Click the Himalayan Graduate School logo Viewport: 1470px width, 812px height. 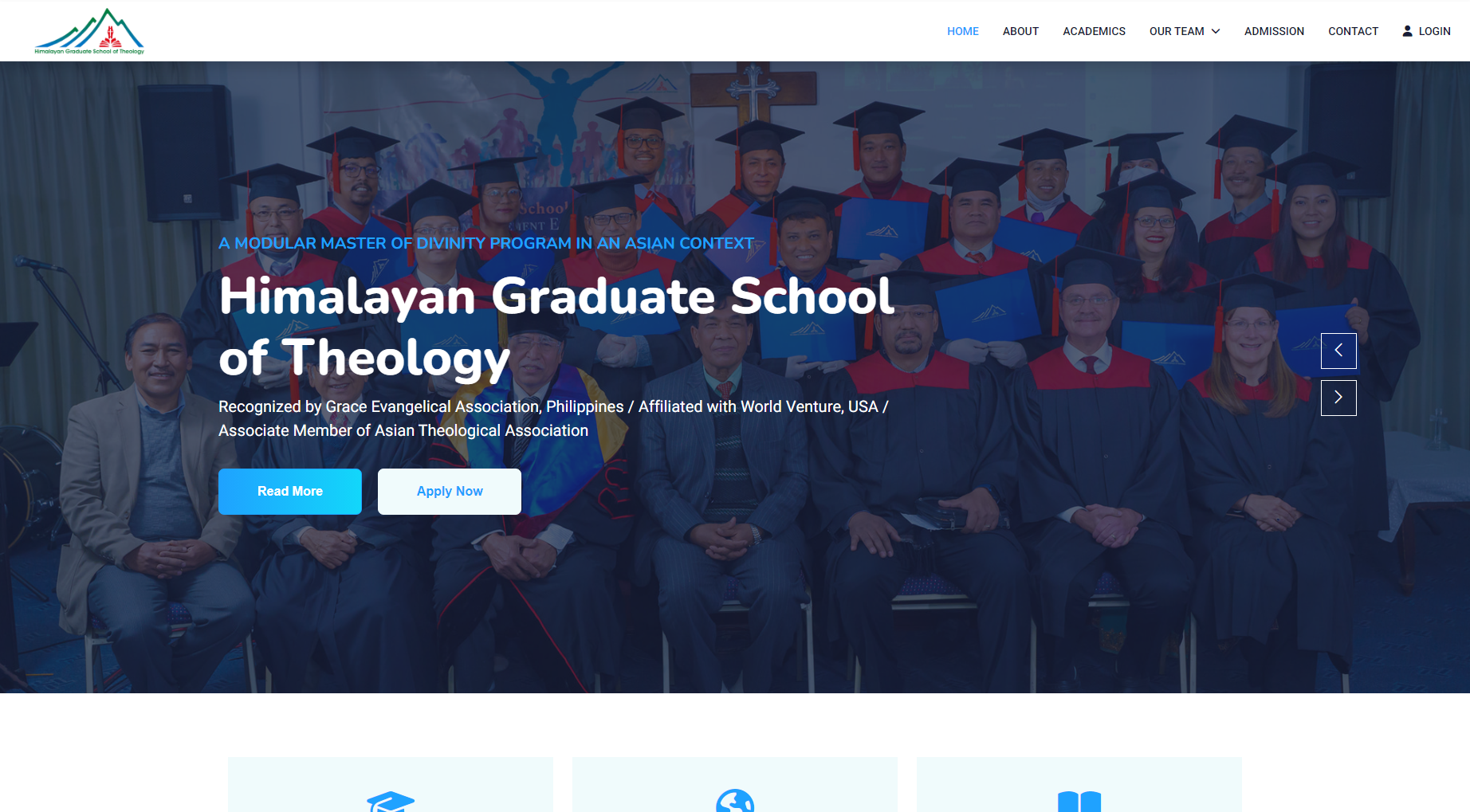[89, 31]
